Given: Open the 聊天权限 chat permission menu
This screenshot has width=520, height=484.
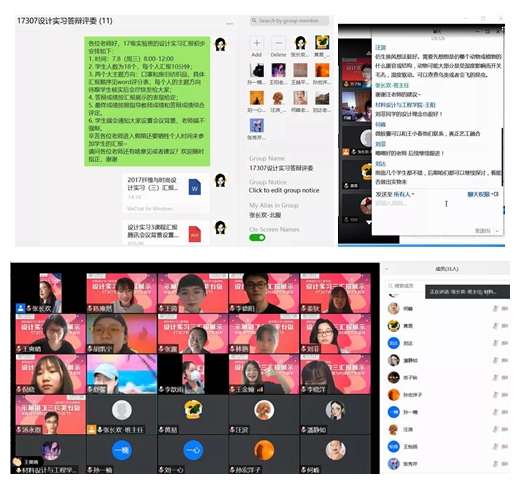Looking at the screenshot, I should click(479, 194).
